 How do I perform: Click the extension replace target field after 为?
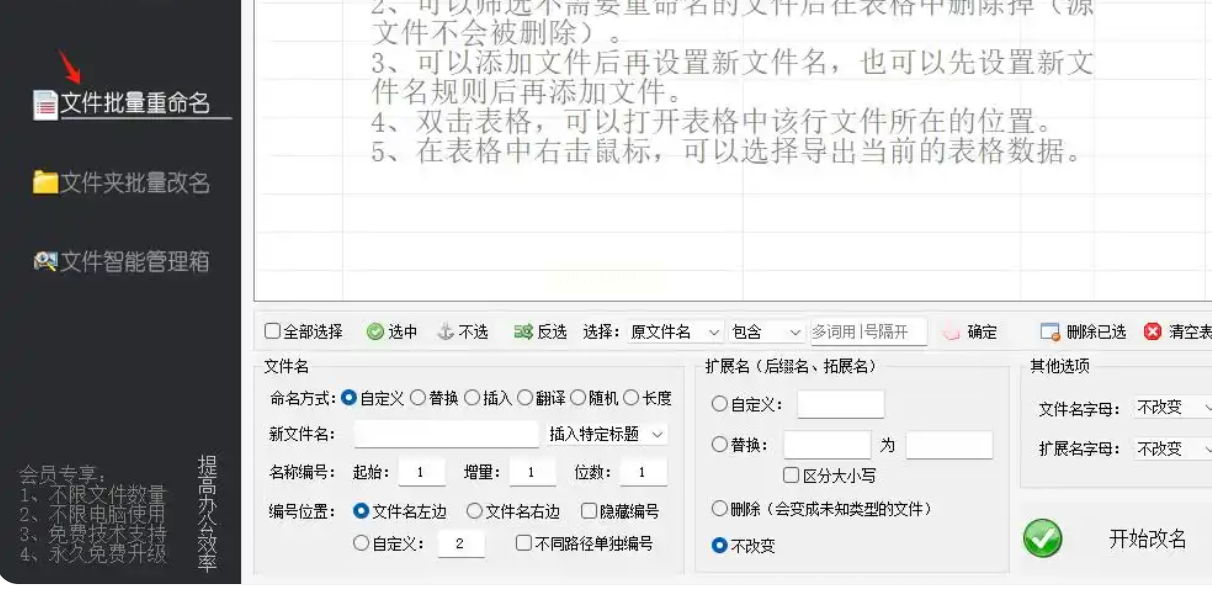tap(949, 445)
